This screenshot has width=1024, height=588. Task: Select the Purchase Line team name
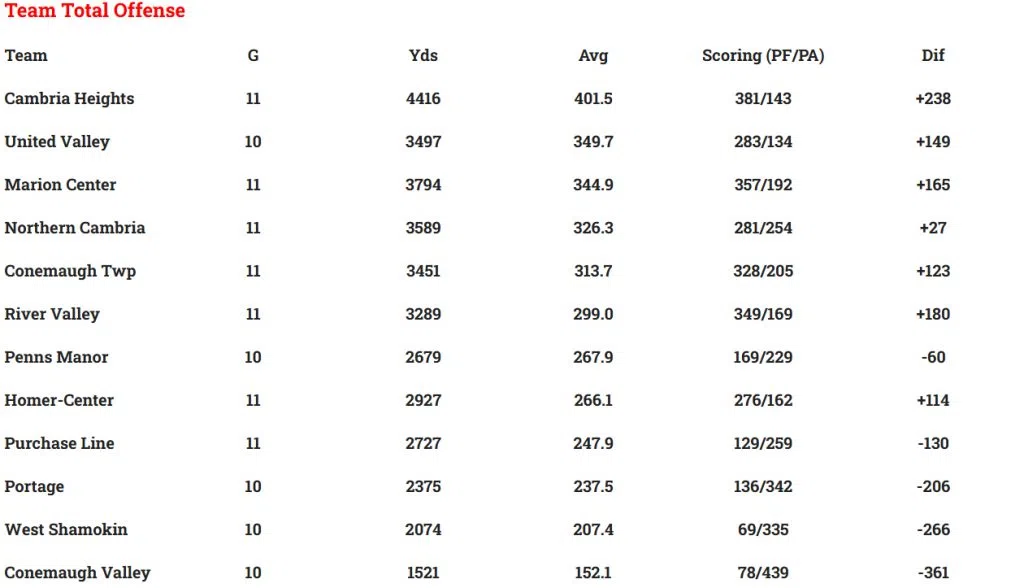click(x=59, y=443)
